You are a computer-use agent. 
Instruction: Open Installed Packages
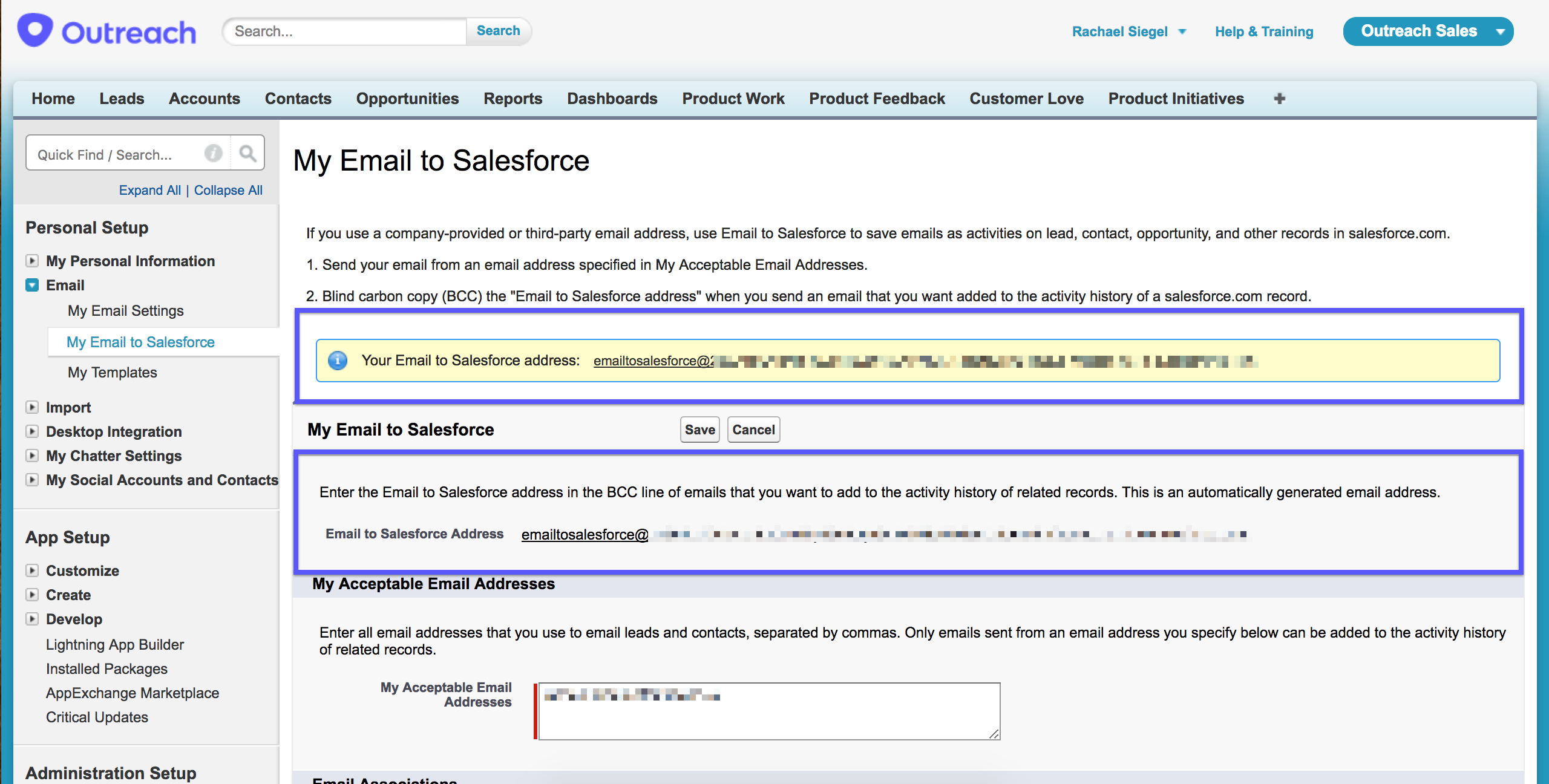coord(106,668)
